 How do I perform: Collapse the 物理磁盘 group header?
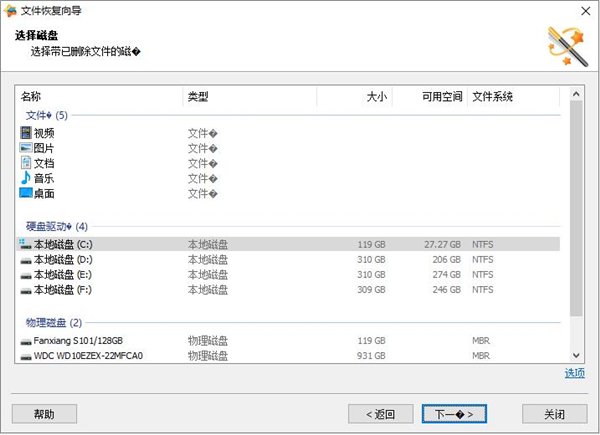53,323
